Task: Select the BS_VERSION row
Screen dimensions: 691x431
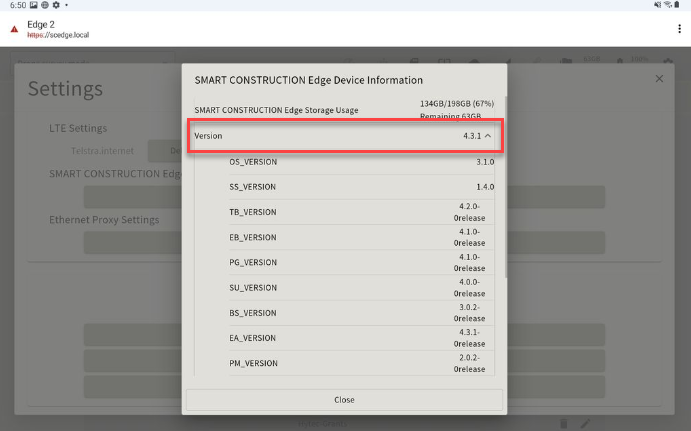Action: tap(361, 313)
